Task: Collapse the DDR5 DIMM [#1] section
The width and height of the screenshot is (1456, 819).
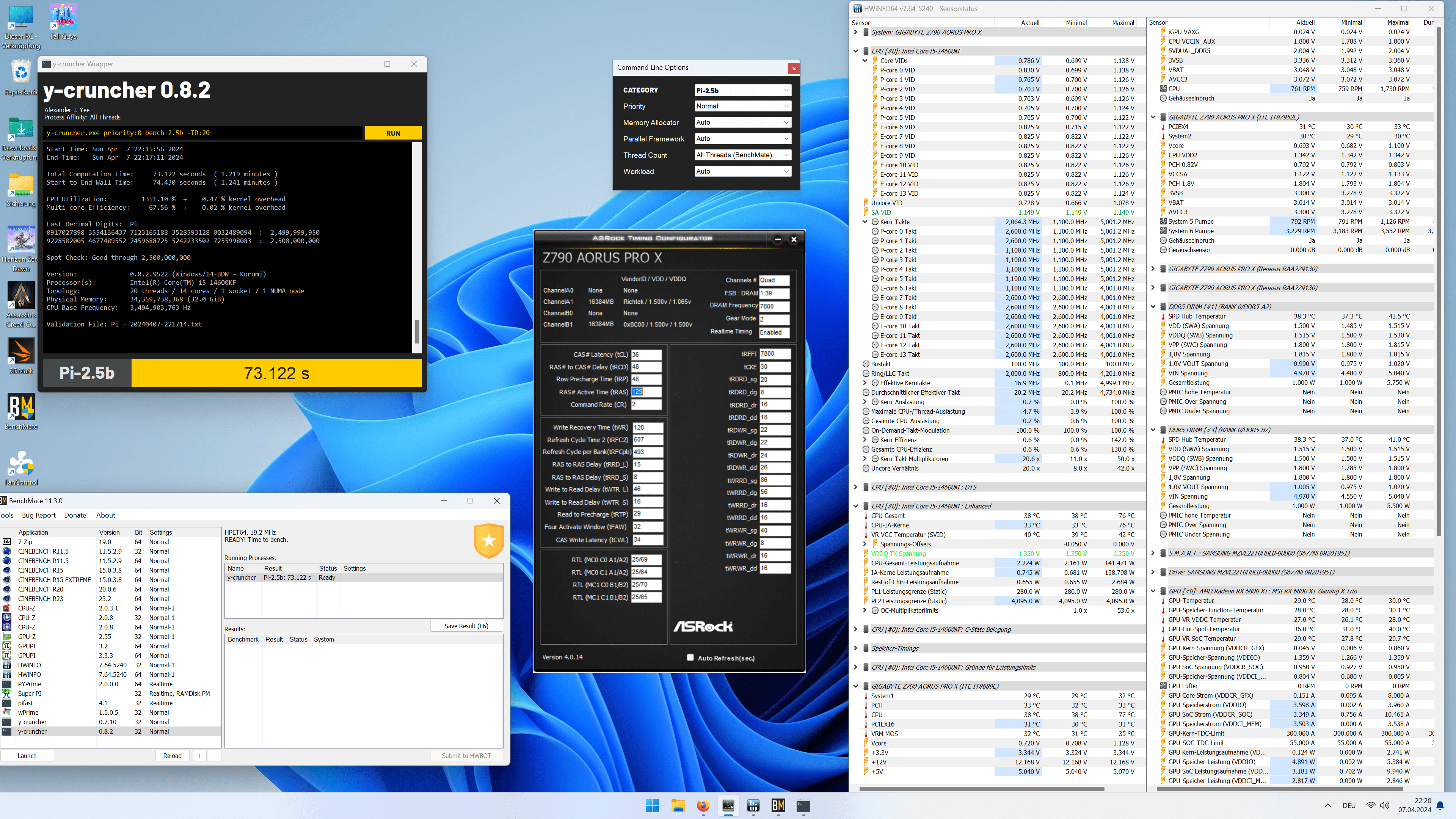Action: pos(1153,307)
